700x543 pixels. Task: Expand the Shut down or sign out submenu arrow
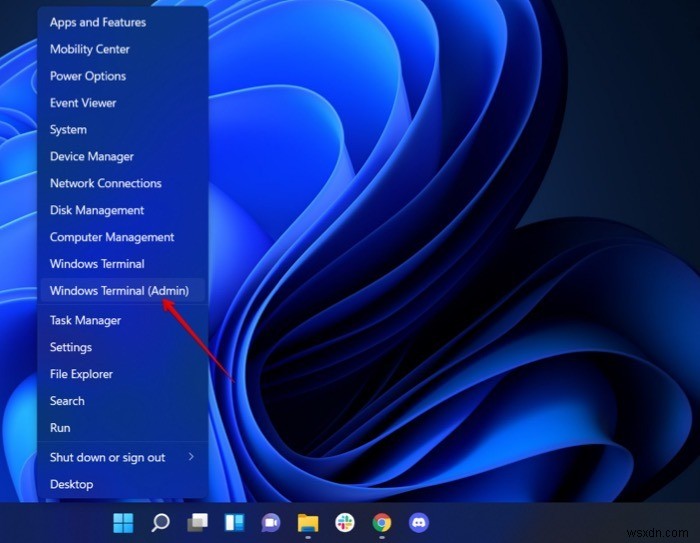(x=191, y=456)
